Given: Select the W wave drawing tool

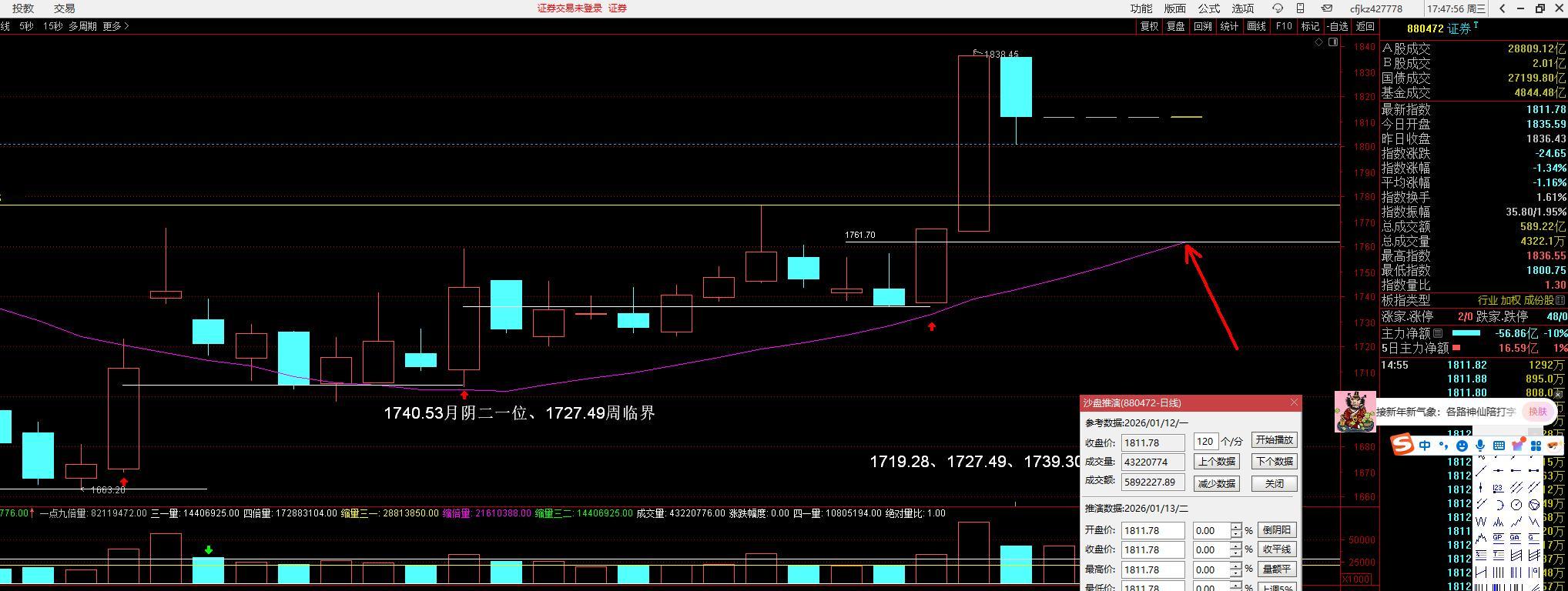Looking at the screenshot, I should [1481, 522].
